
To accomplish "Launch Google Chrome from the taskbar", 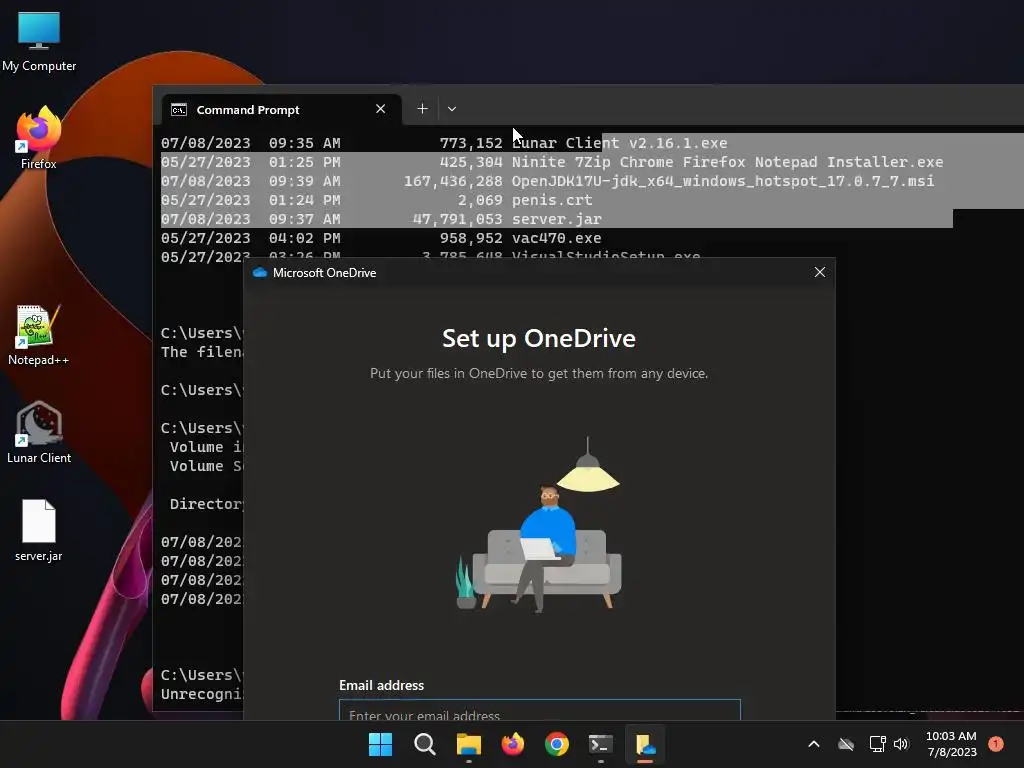I will (556, 744).
